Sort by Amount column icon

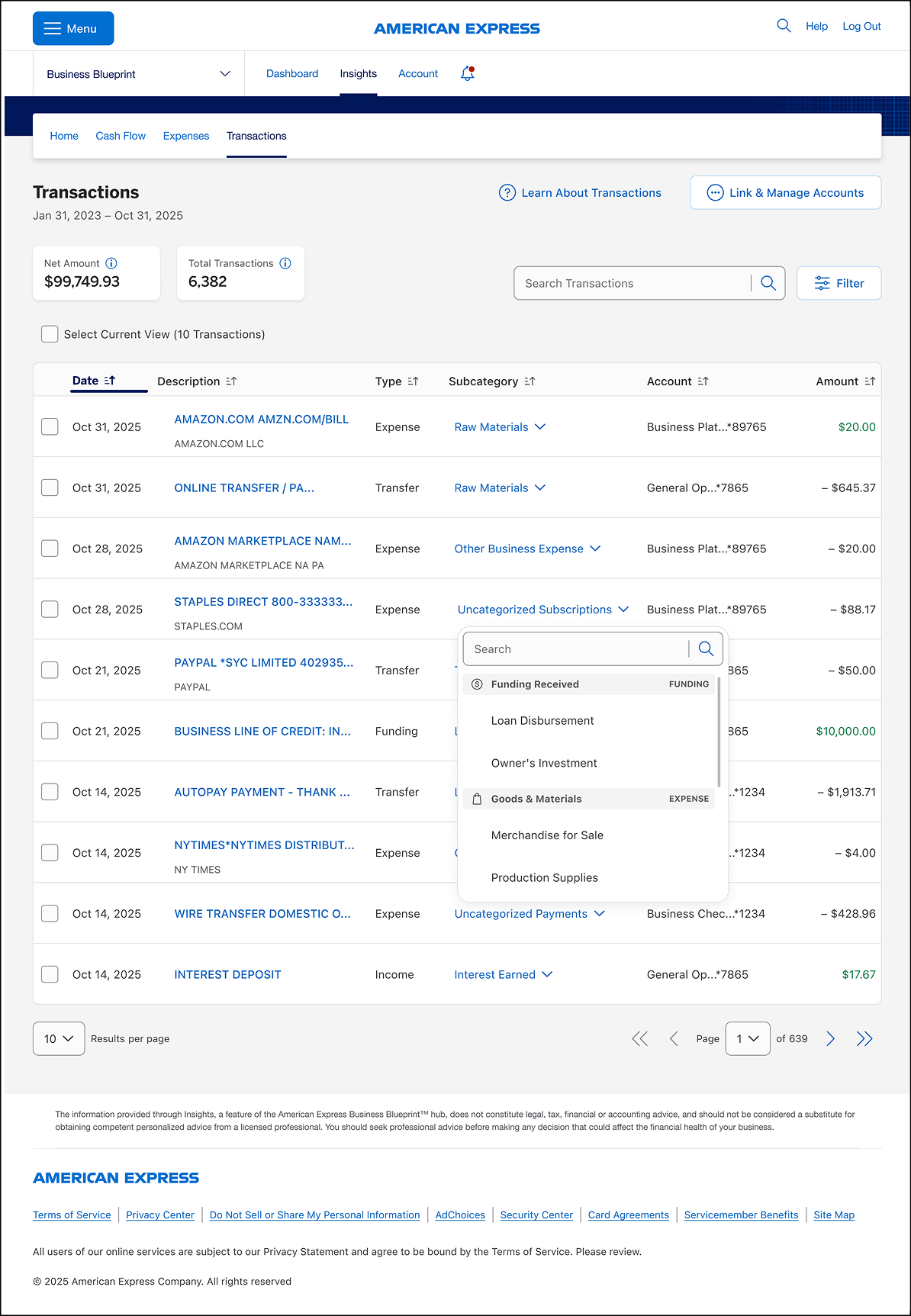click(870, 381)
